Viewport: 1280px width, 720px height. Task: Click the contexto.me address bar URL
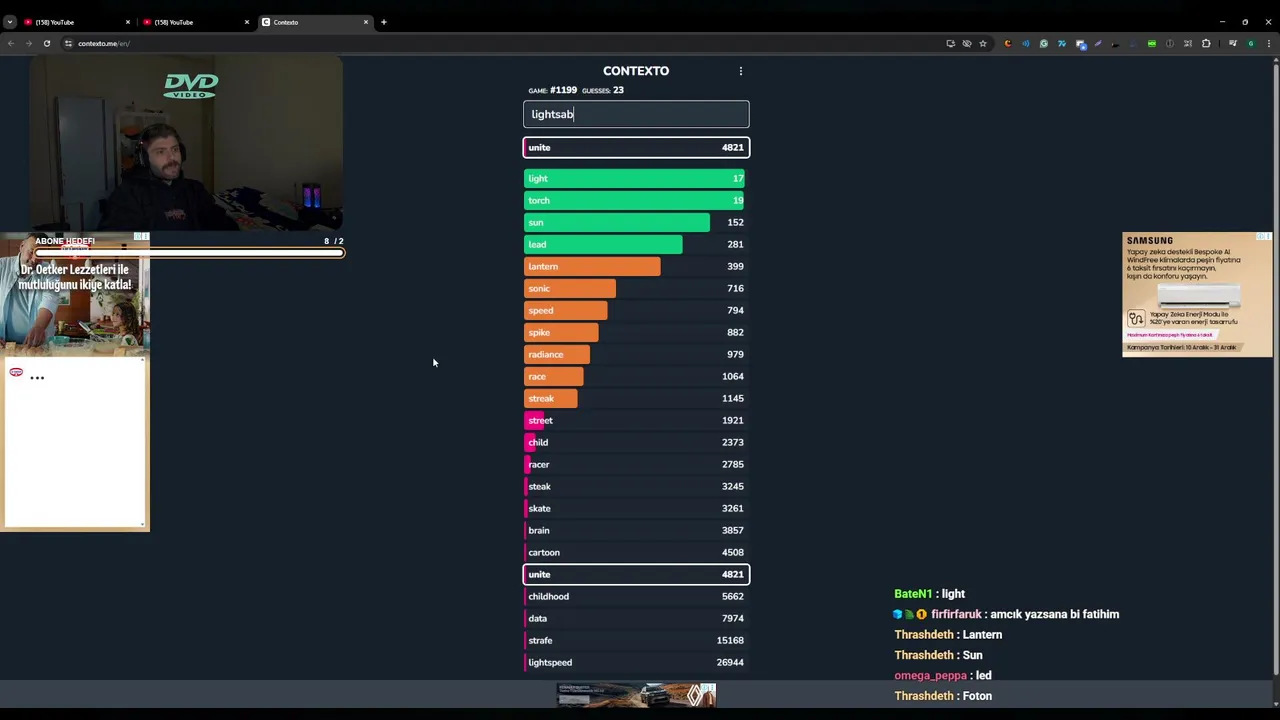click(x=104, y=43)
